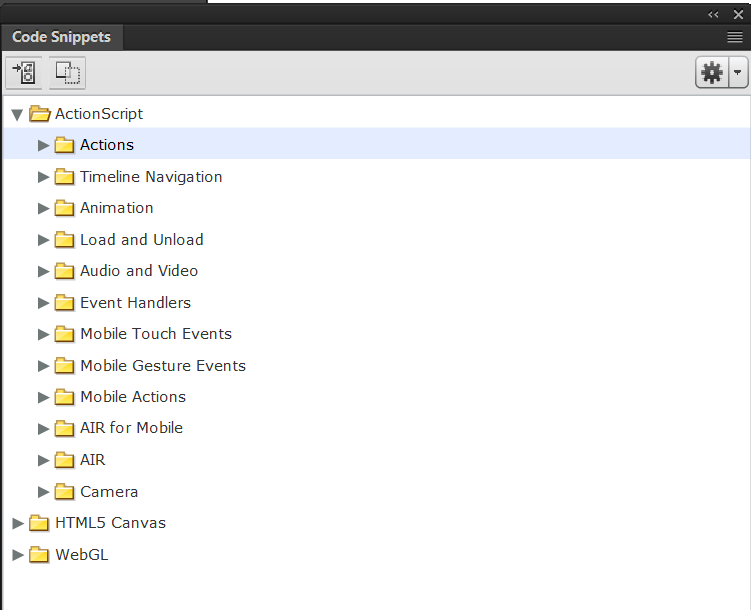
Task: Expand the Actions folder
Action: [43, 145]
